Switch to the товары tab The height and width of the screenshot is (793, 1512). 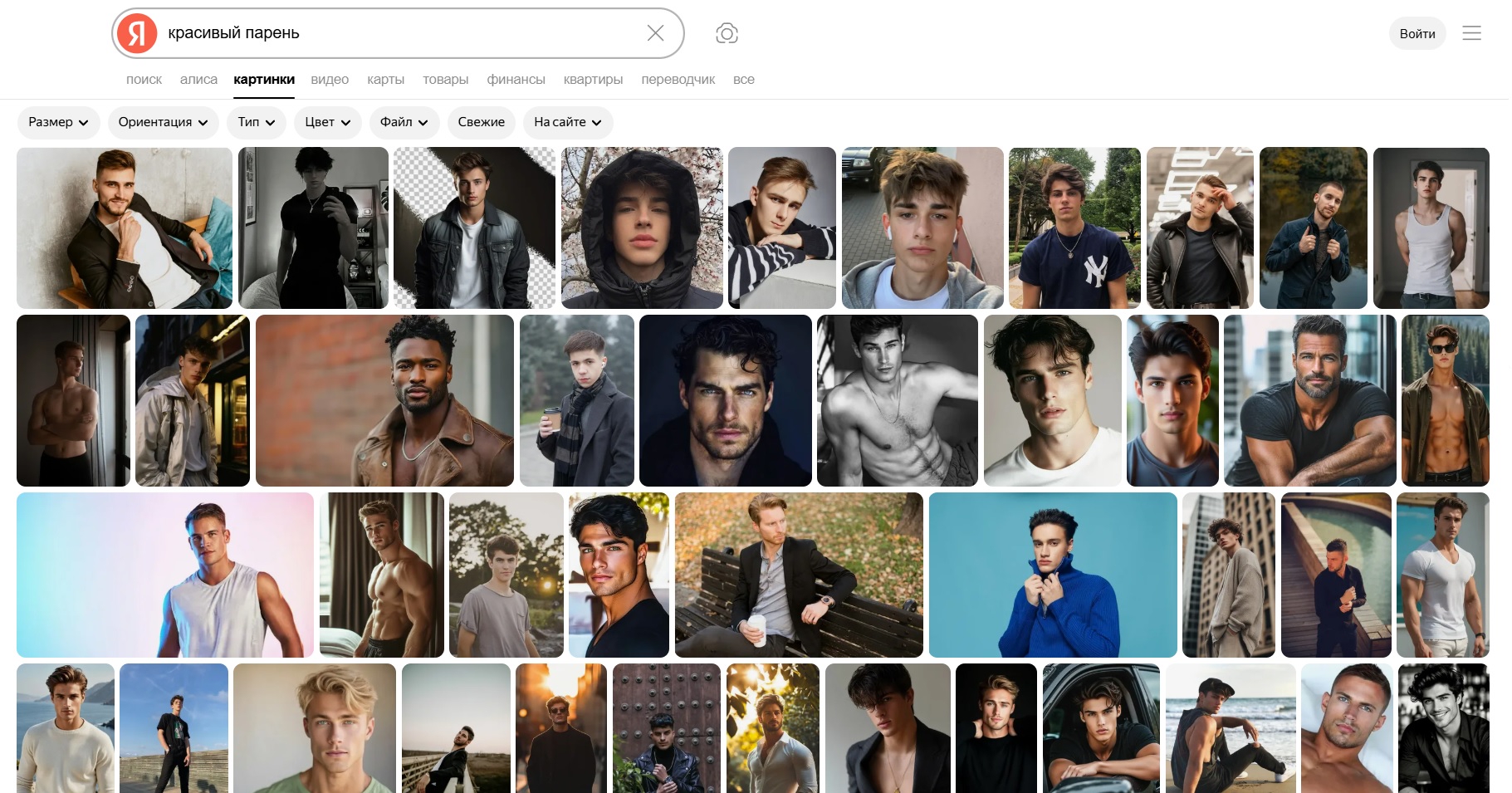[445, 80]
